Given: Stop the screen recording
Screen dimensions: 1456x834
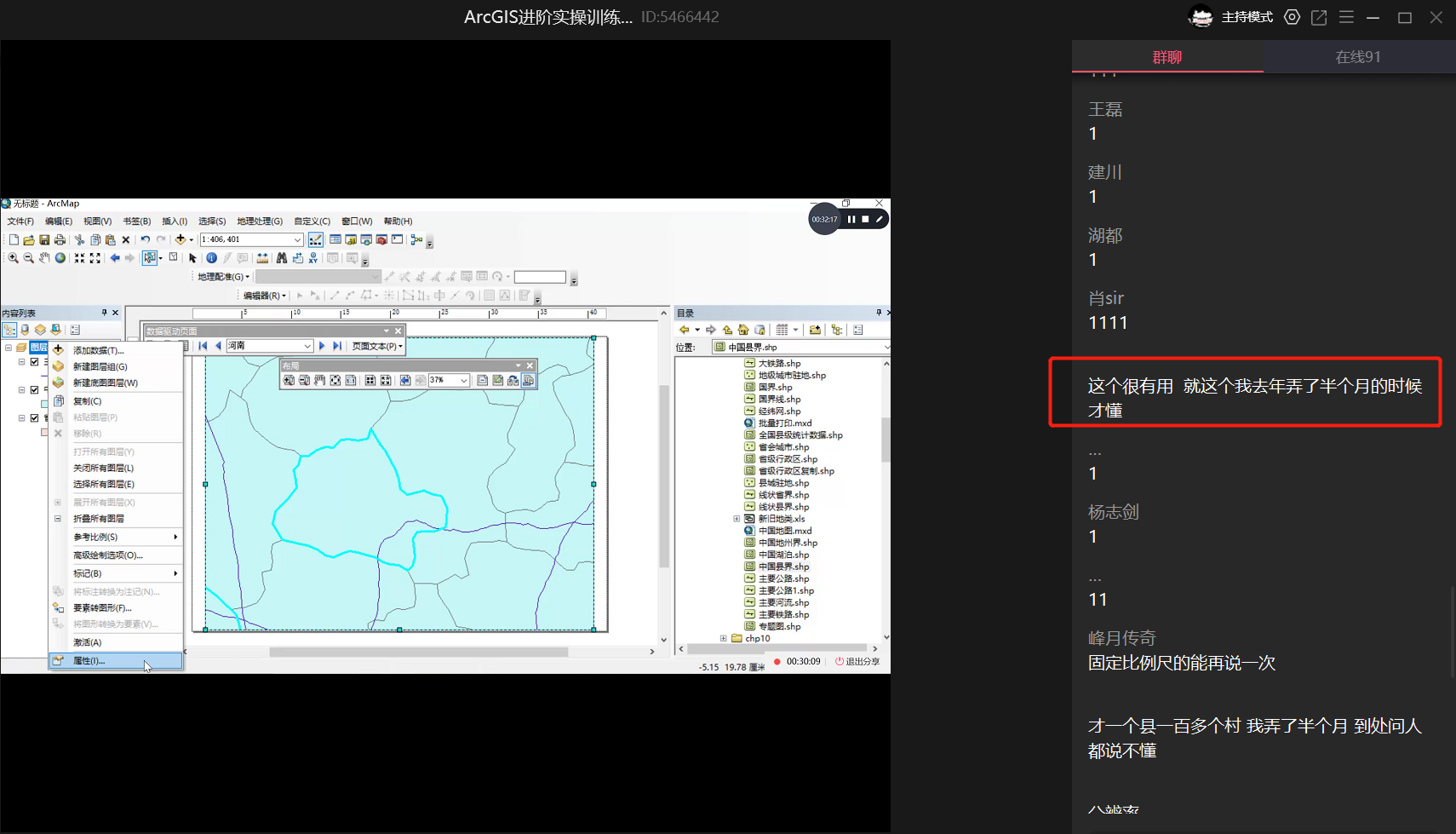Looking at the screenshot, I should [x=865, y=219].
